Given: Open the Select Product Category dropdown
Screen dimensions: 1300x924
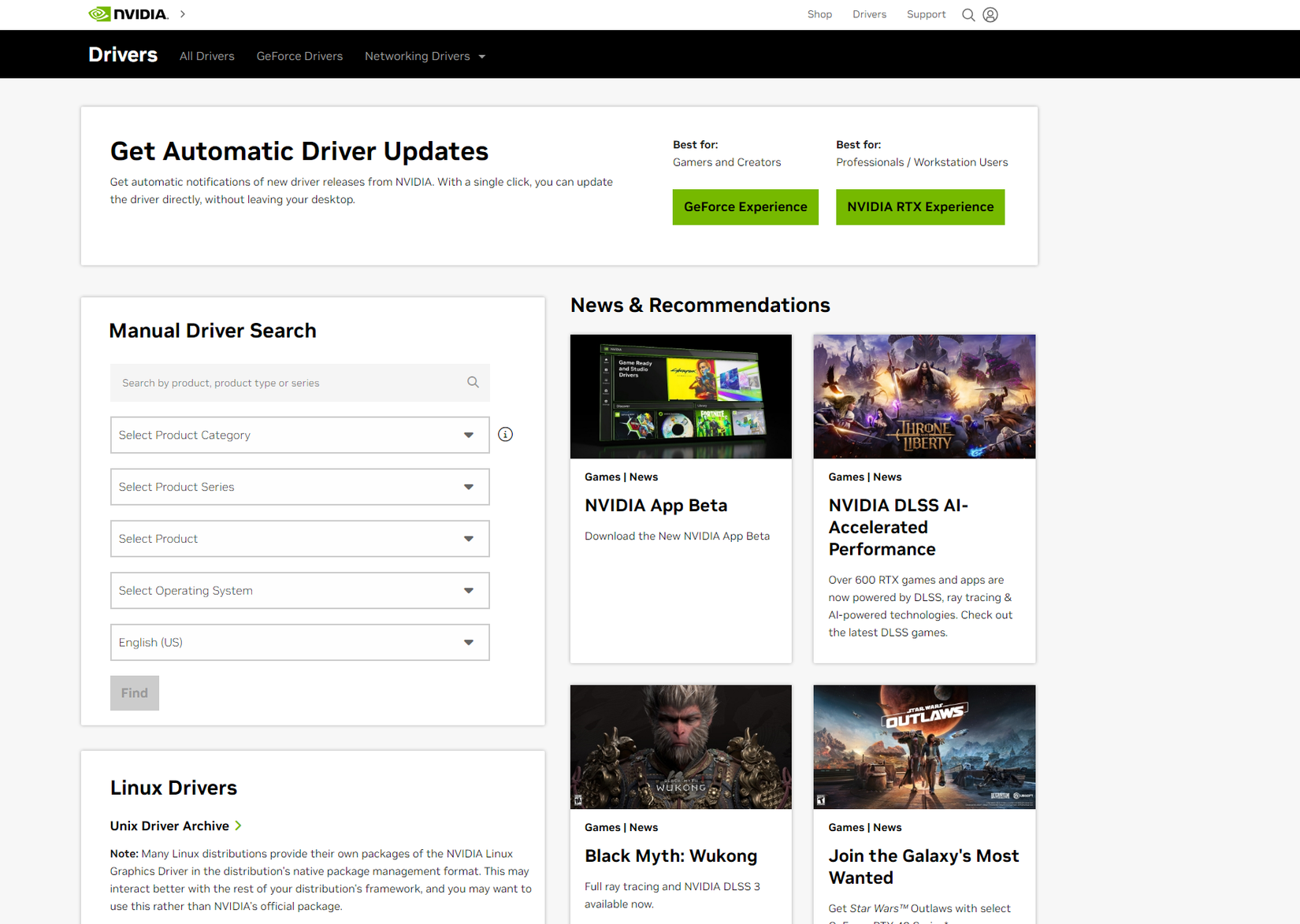Looking at the screenshot, I should pos(300,435).
